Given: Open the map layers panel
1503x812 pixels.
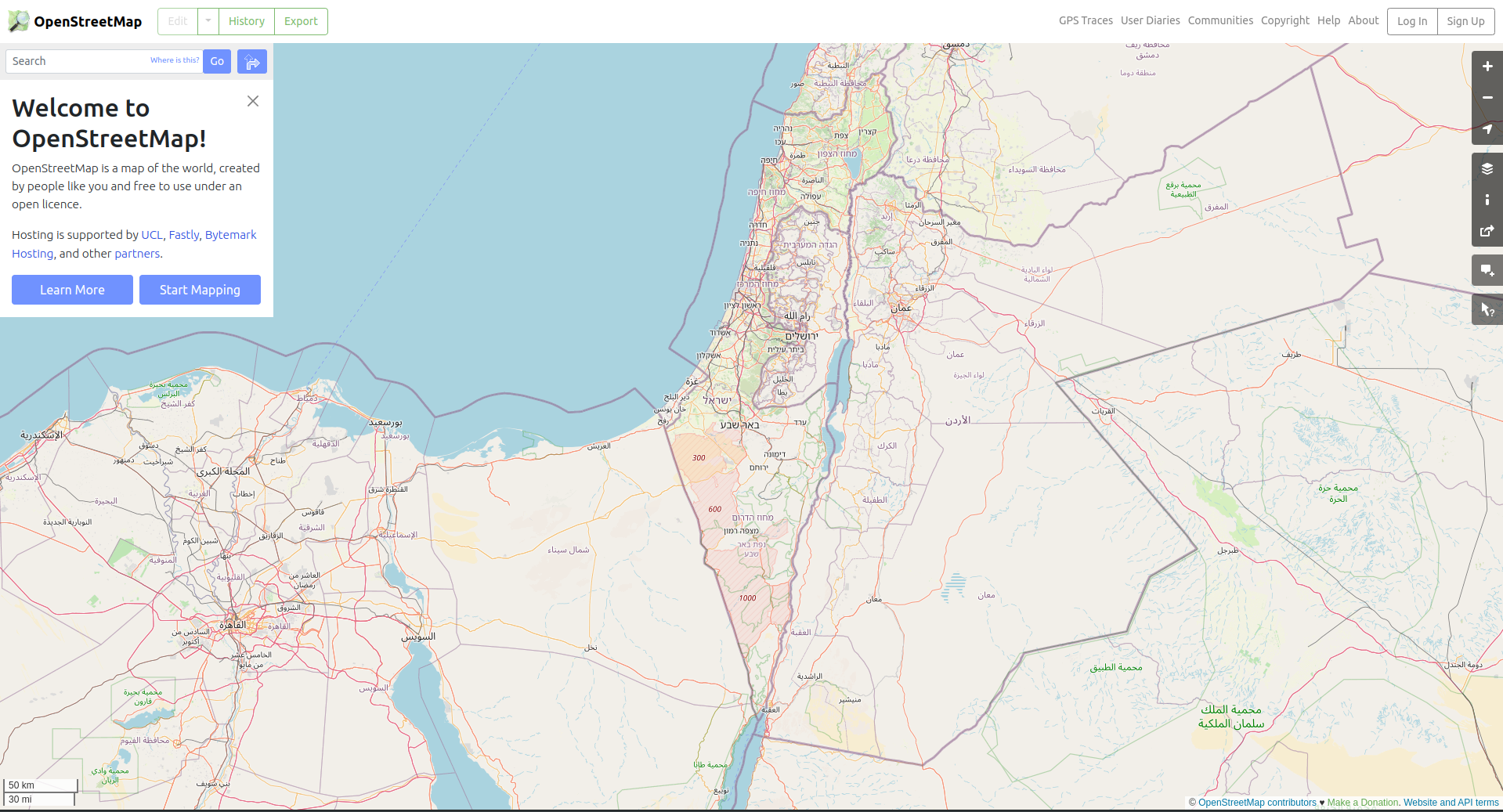Looking at the screenshot, I should (1487, 168).
